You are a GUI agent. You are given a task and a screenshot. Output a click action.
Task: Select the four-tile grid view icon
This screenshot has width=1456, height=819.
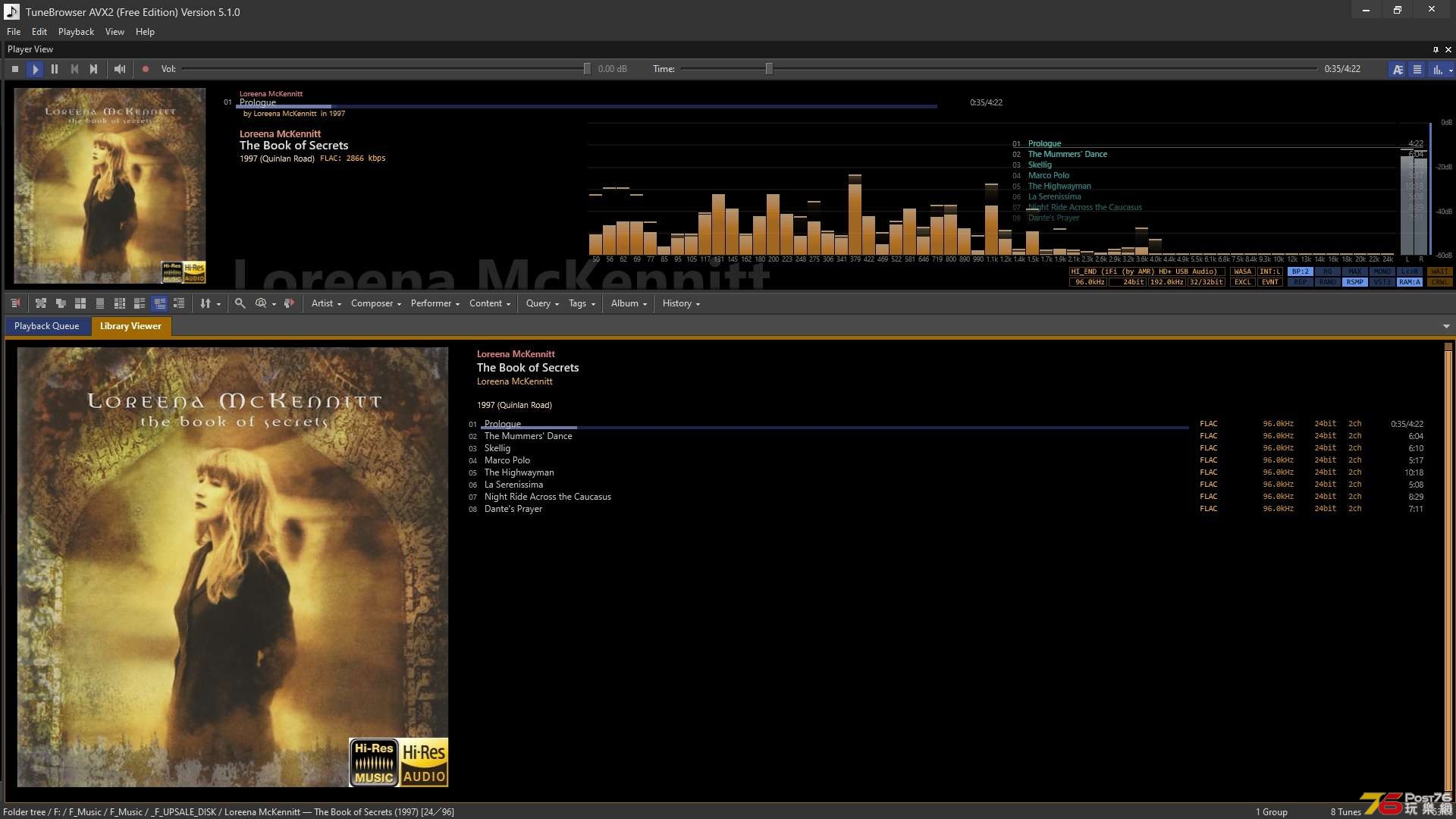(80, 303)
